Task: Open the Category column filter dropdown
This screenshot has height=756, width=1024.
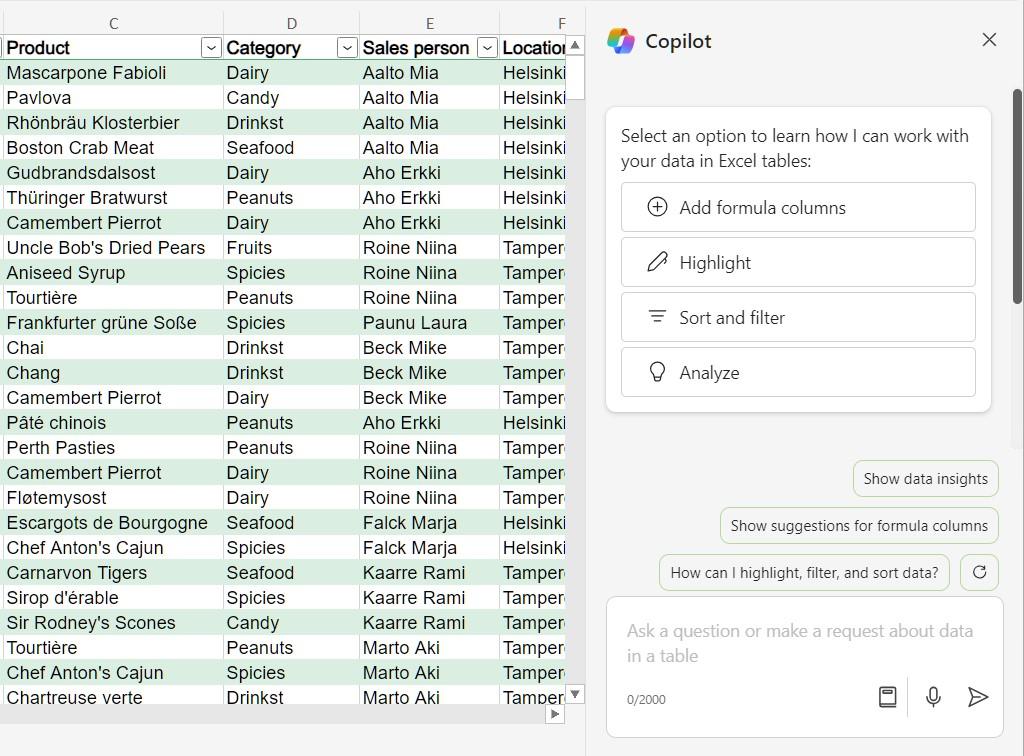Action: point(347,48)
